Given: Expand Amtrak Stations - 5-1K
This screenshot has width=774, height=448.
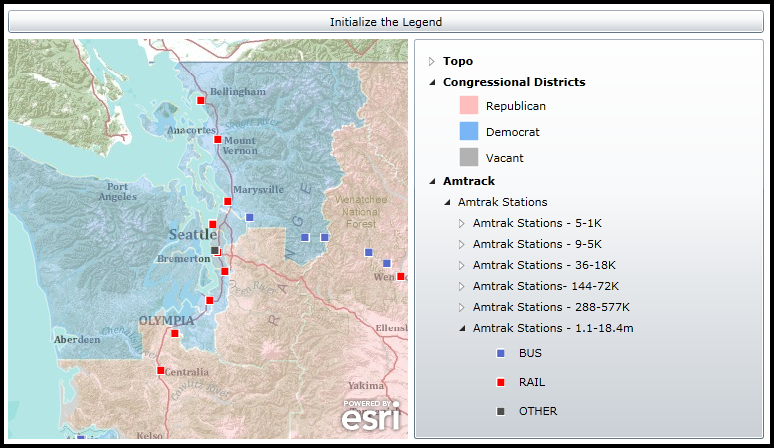Looking at the screenshot, I should (x=462, y=223).
